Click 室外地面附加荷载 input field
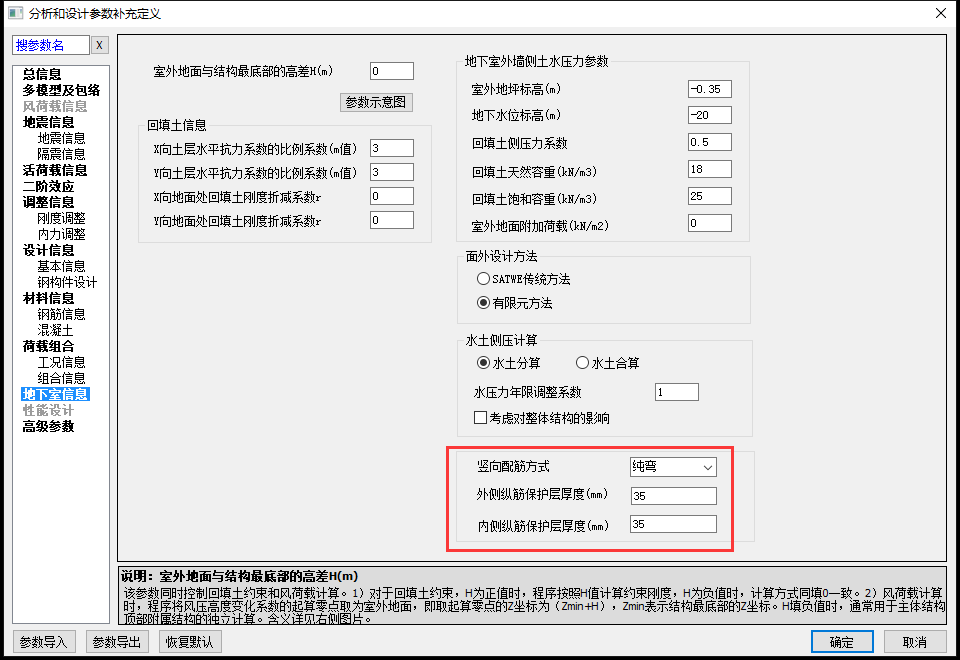This screenshot has width=960, height=660. (x=710, y=223)
